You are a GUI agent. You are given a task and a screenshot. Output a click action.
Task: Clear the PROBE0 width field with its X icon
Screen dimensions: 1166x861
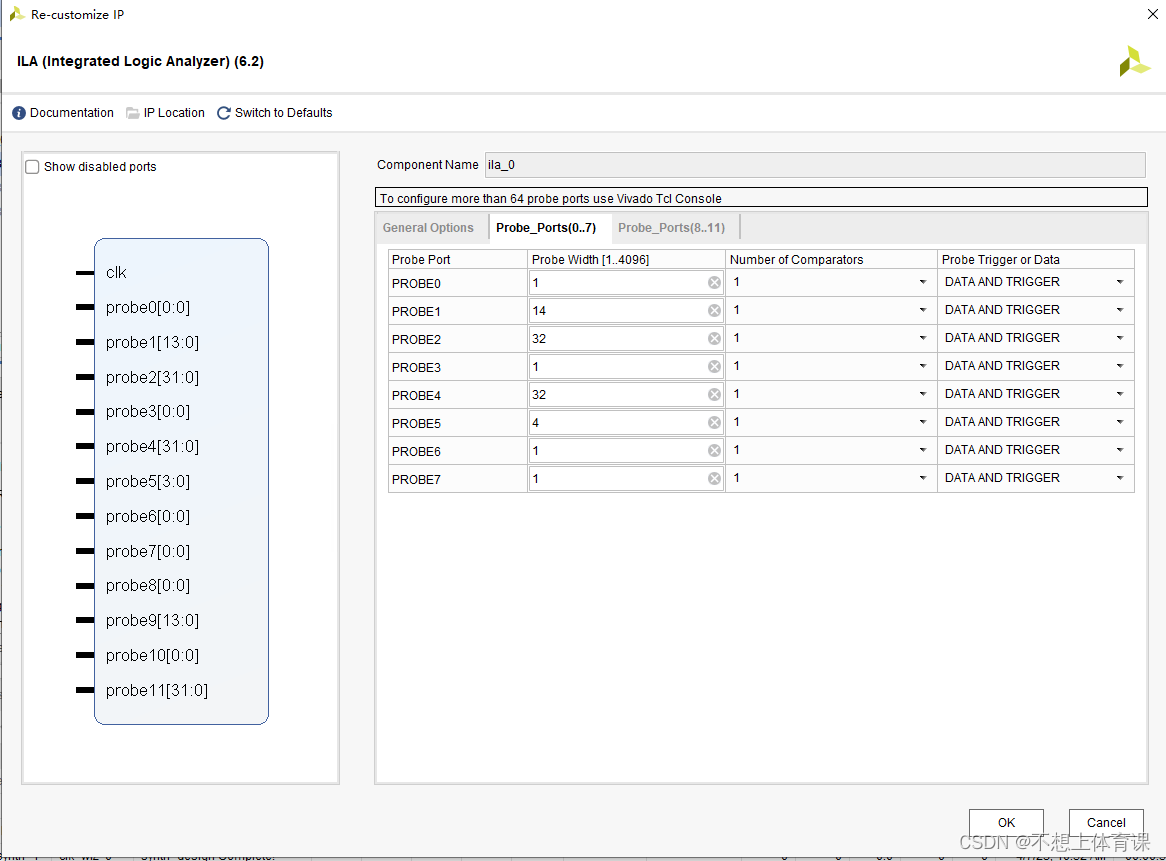click(x=714, y=283)
